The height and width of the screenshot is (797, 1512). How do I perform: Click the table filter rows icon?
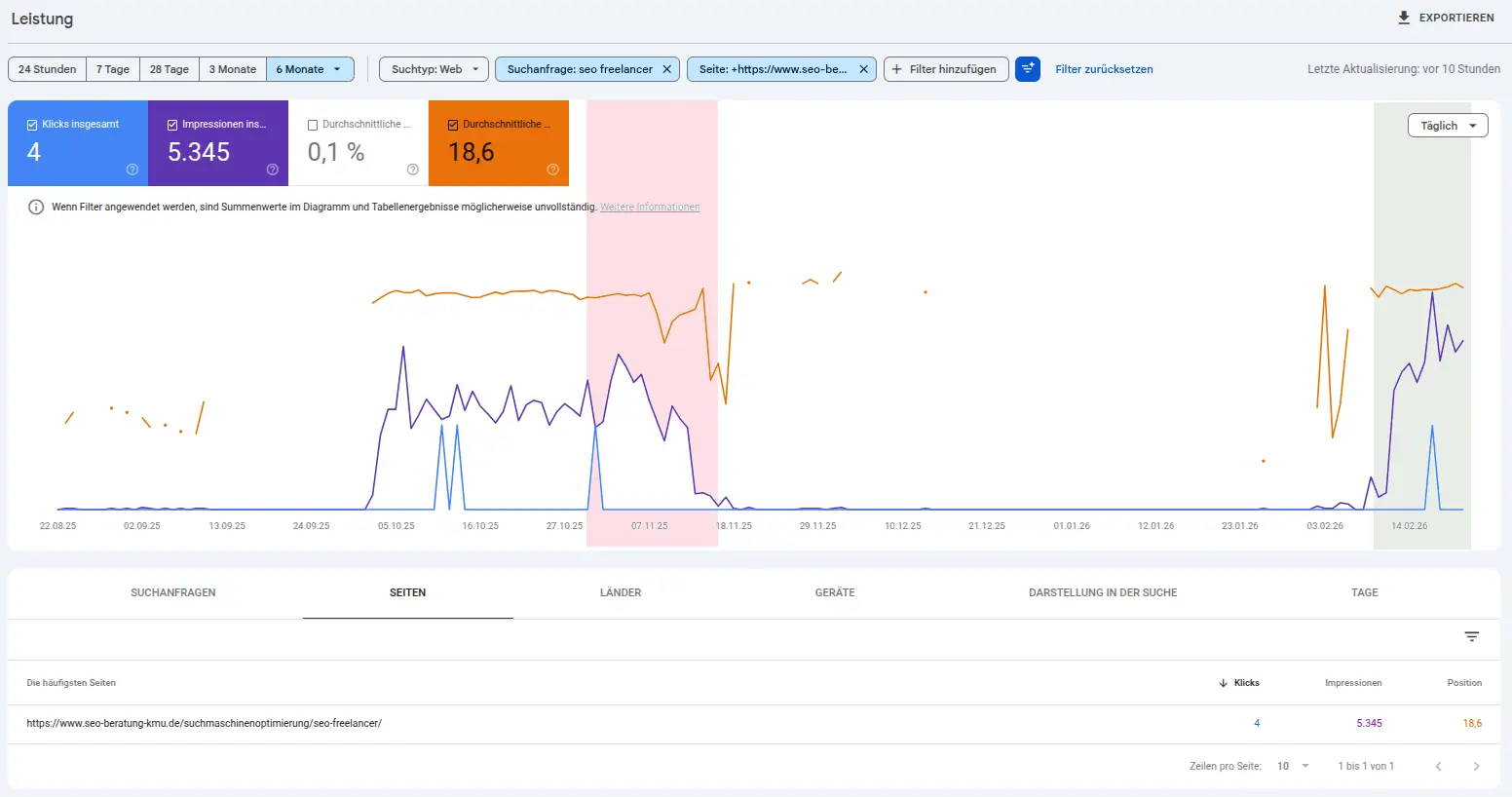1472,636
